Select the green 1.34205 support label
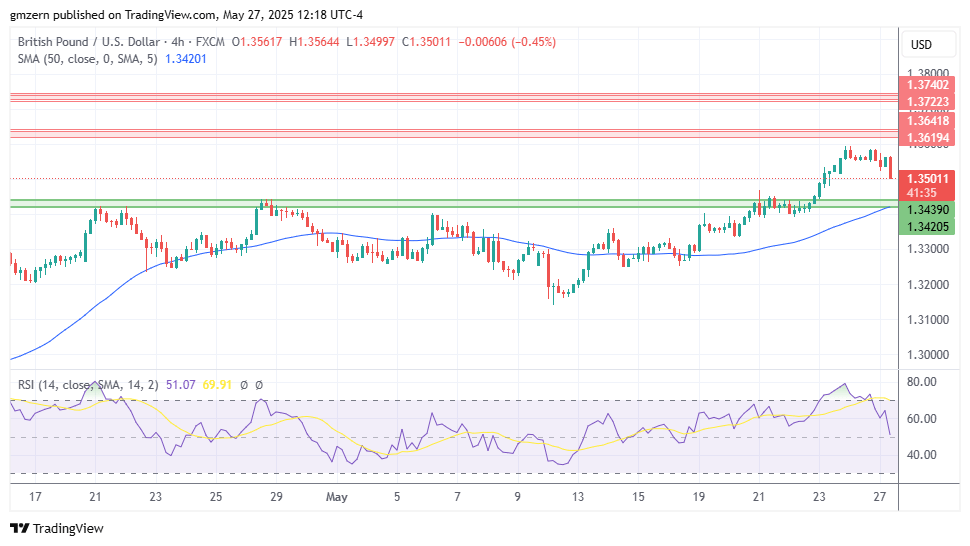 [x=928, y=227]
